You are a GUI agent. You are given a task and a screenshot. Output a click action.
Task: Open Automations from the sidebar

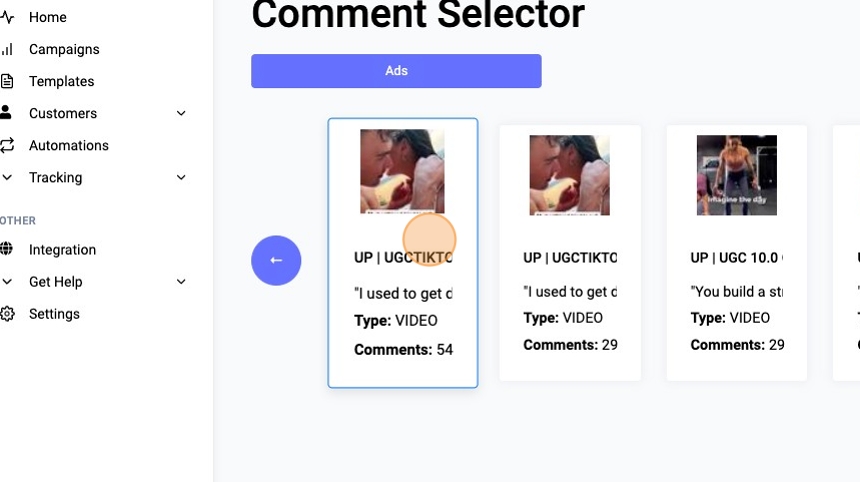(x=68, y=145)
